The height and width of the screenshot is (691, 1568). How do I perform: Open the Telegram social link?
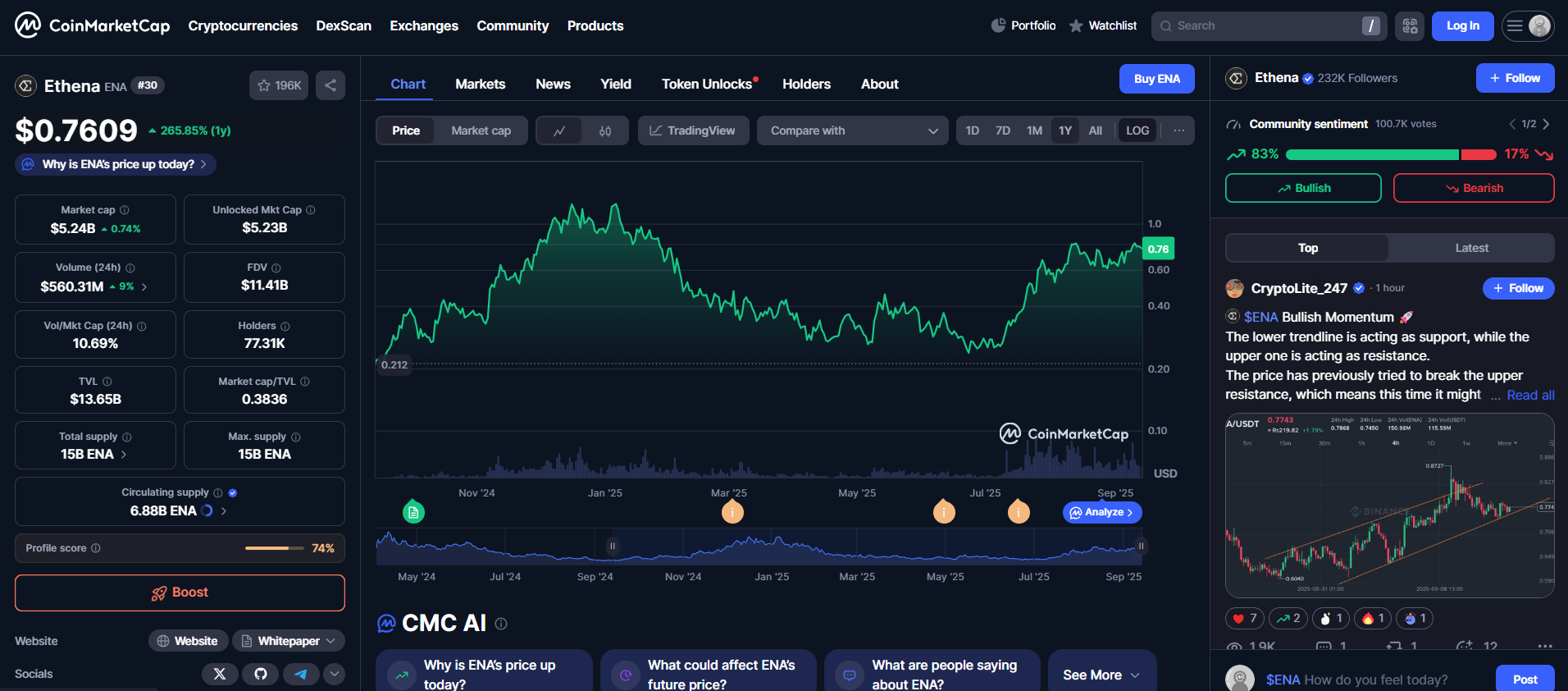pyautogui.click(x=301, y=674)
